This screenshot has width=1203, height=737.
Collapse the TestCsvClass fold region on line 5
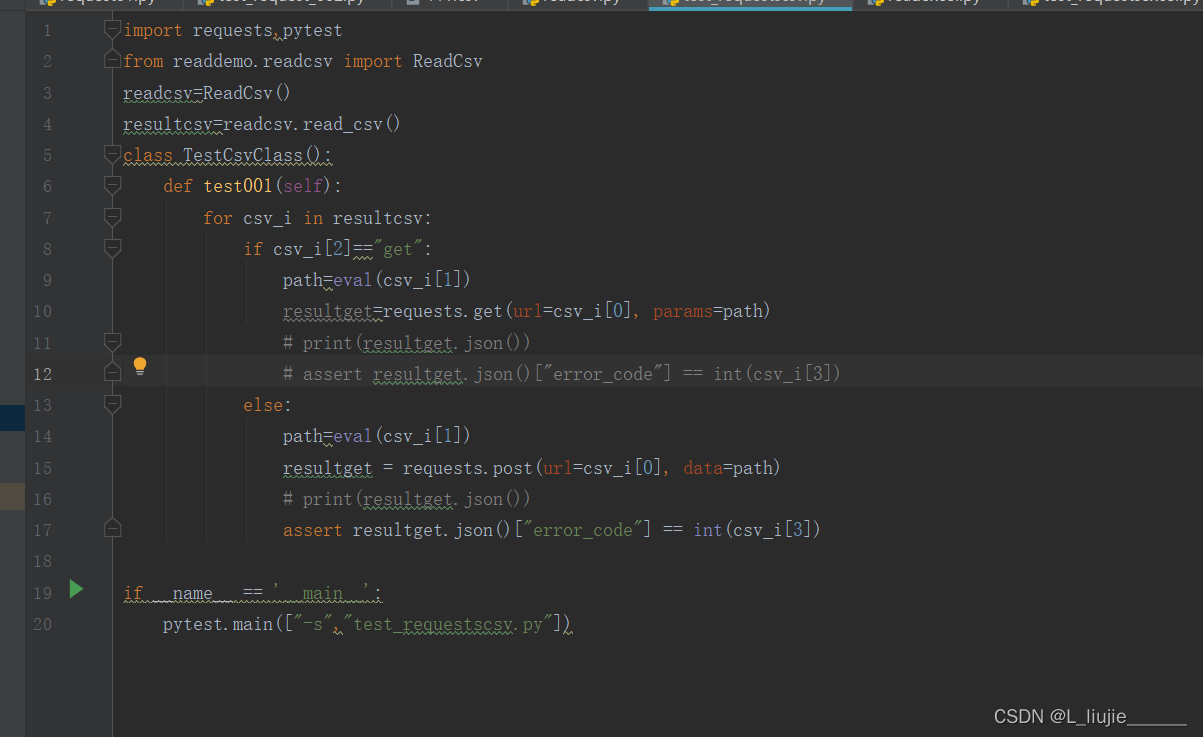111,155
